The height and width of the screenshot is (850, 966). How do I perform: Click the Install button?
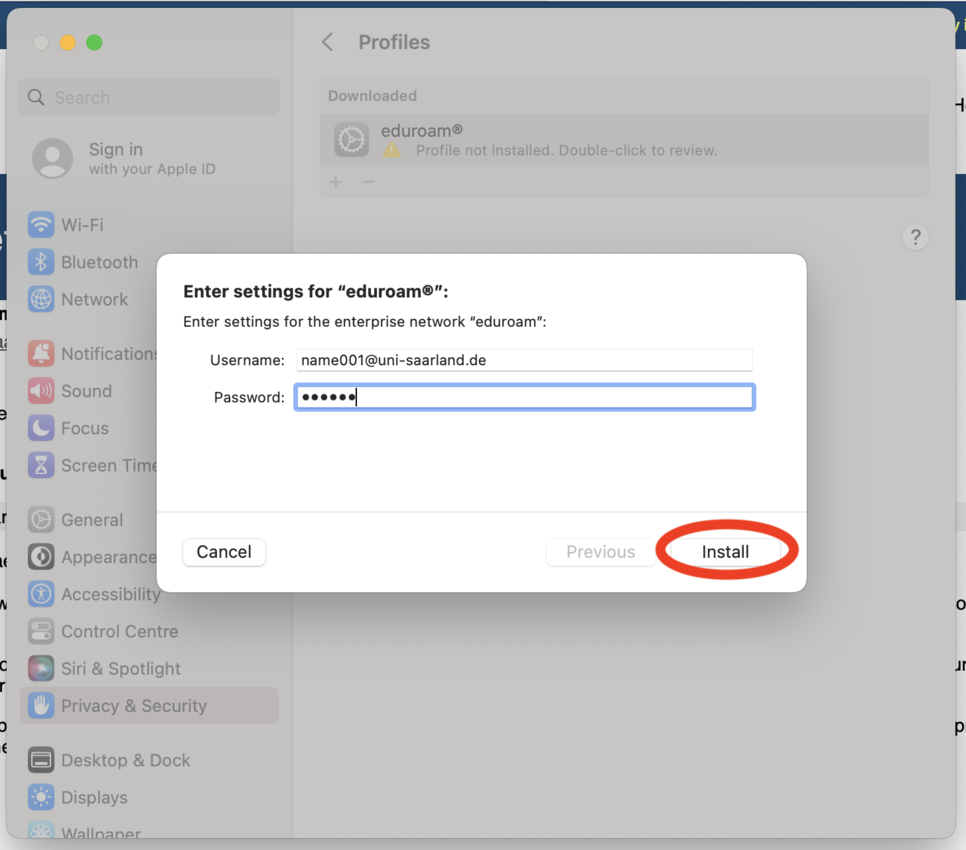click(x=725, y=552)
